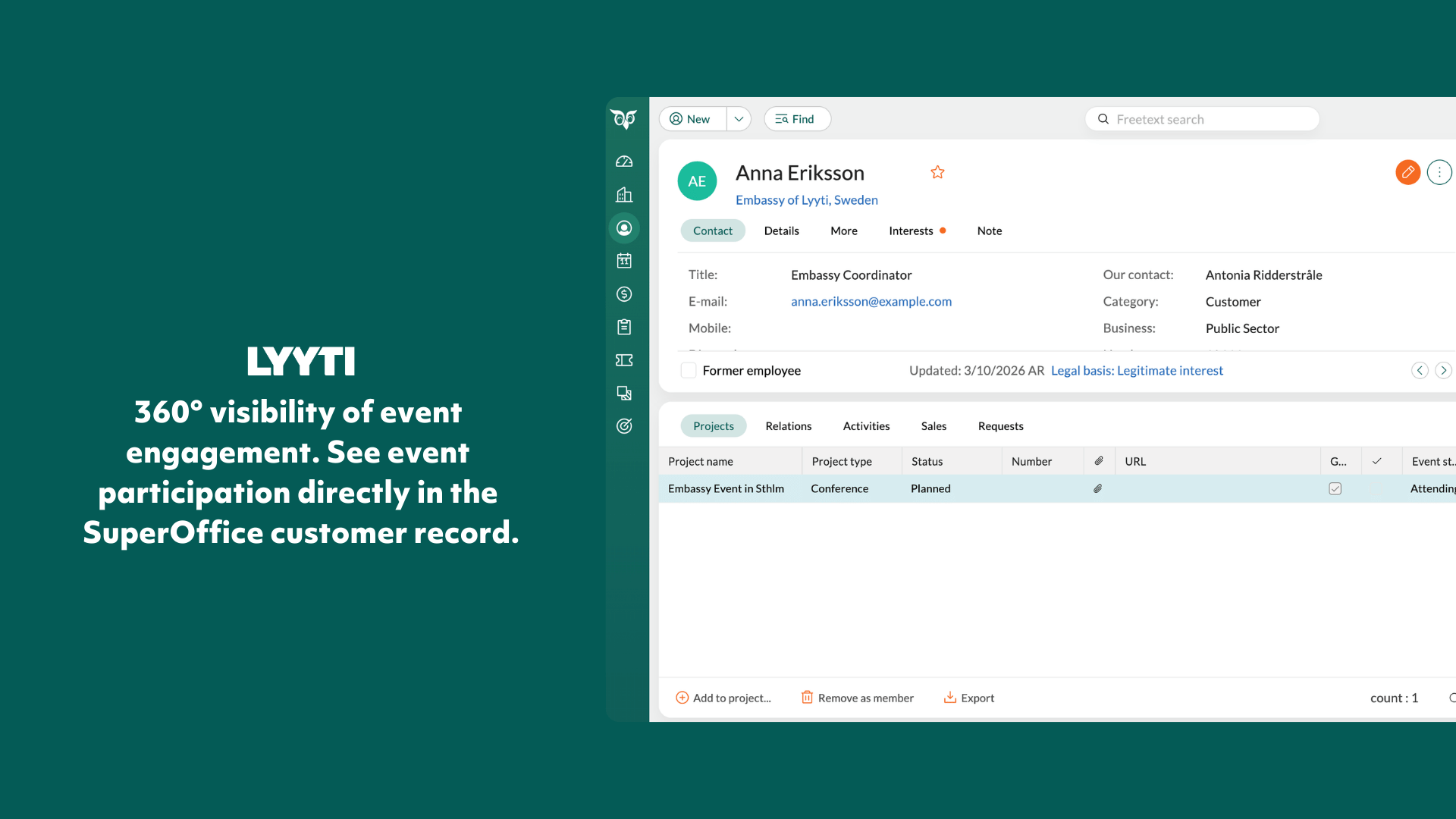Viewport: 1456px width, 819px height.
Task: Mark the Embassy Event as favorite with star
Action: pyautogui.click(x=937, y=172)
